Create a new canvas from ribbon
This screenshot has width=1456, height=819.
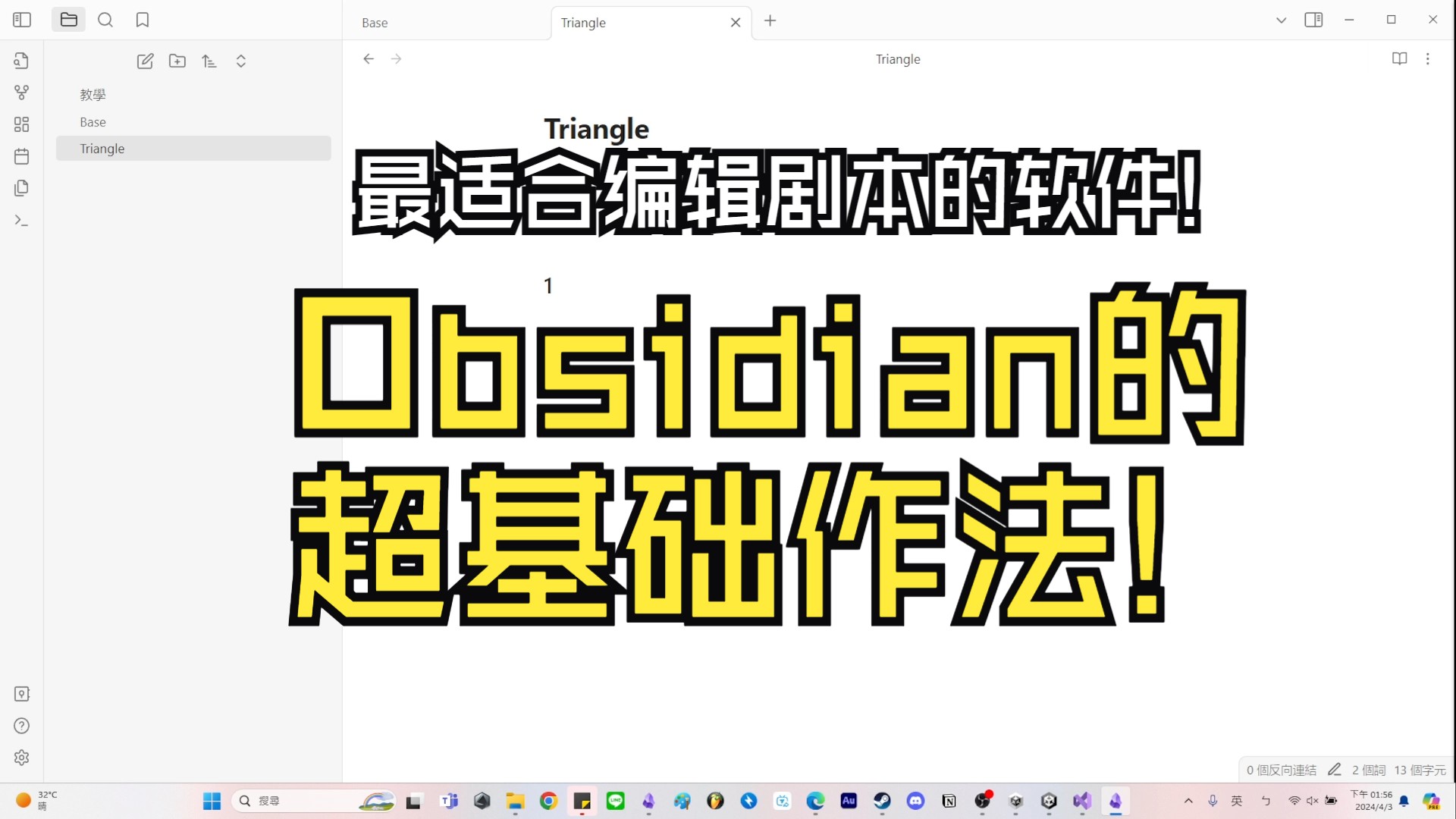click(x=21, y=124)
